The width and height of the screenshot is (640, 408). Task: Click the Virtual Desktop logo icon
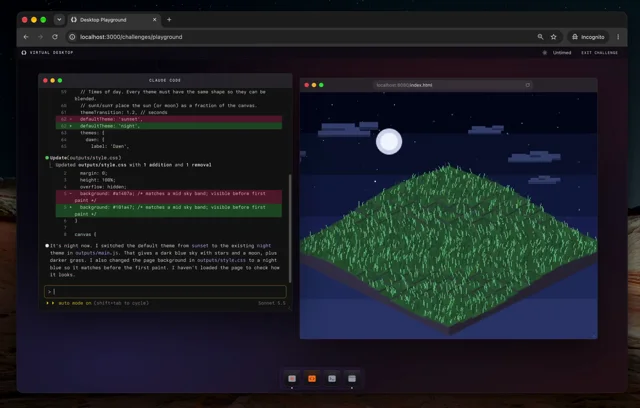point(24,53)
